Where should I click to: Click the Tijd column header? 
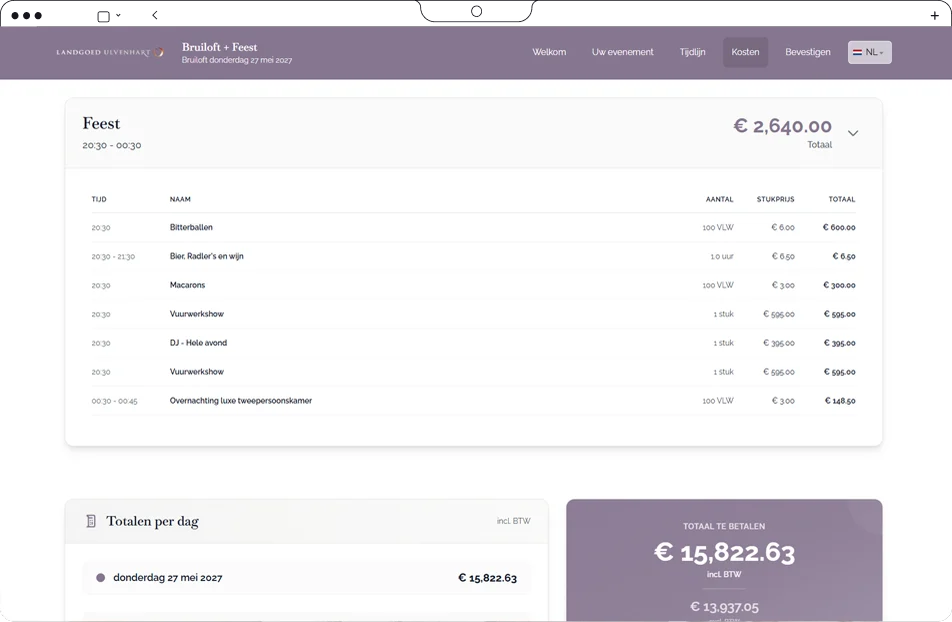point(99,199)
